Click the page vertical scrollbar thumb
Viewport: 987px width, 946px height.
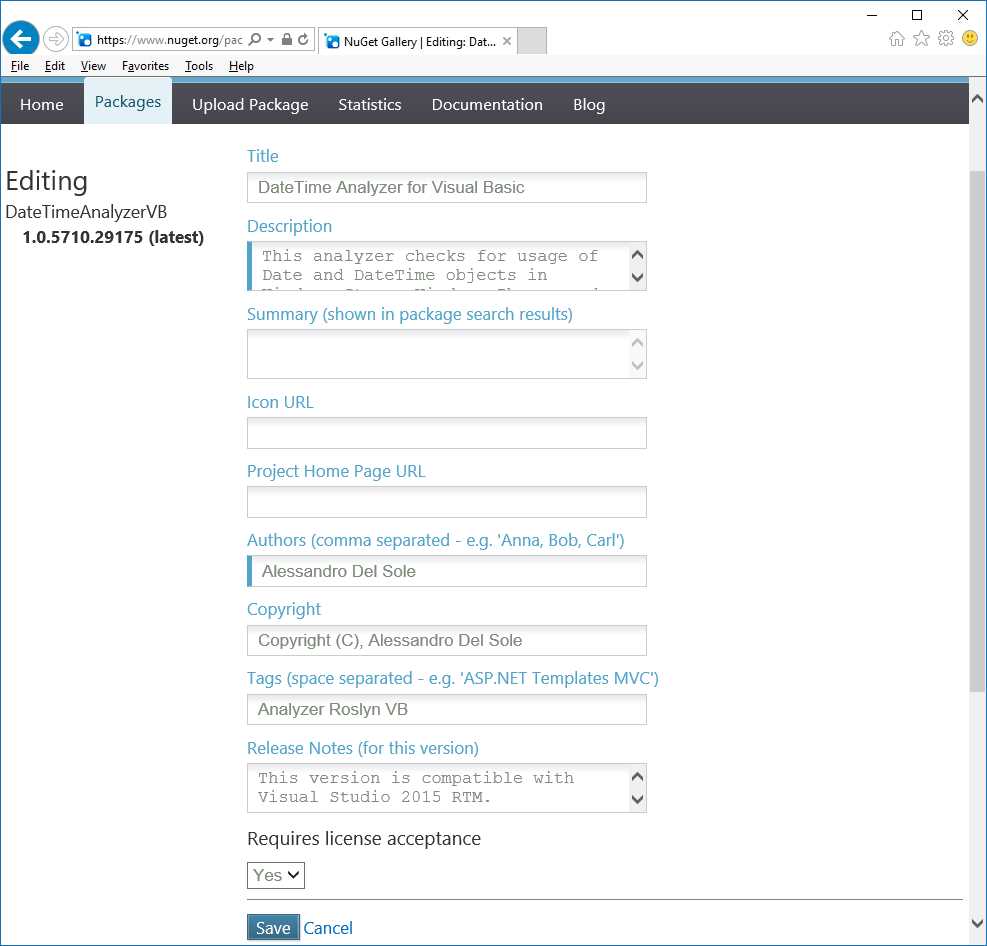click(x=978, y=431)
